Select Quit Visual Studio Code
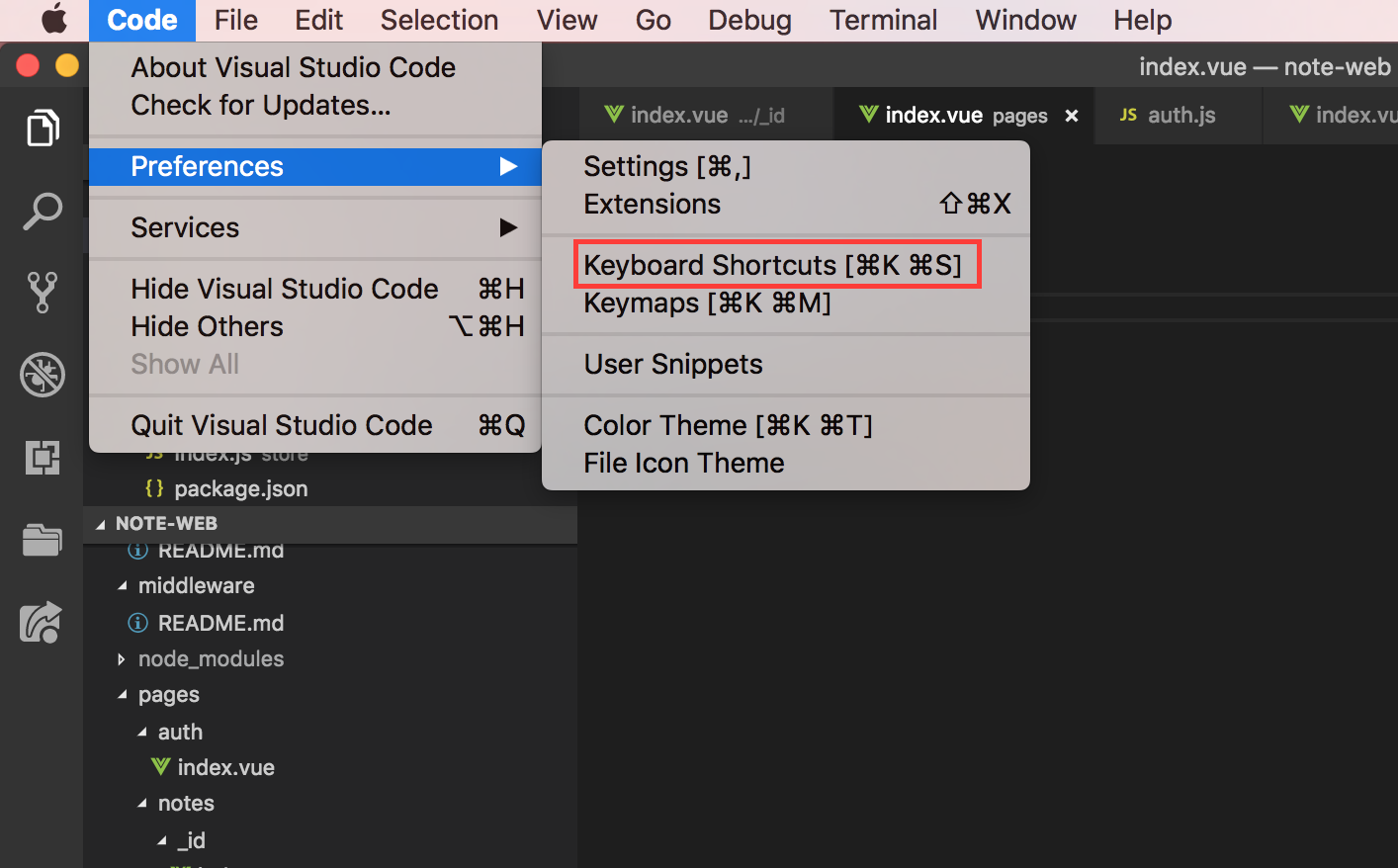The image size is (1398, 868). point(315,425)
